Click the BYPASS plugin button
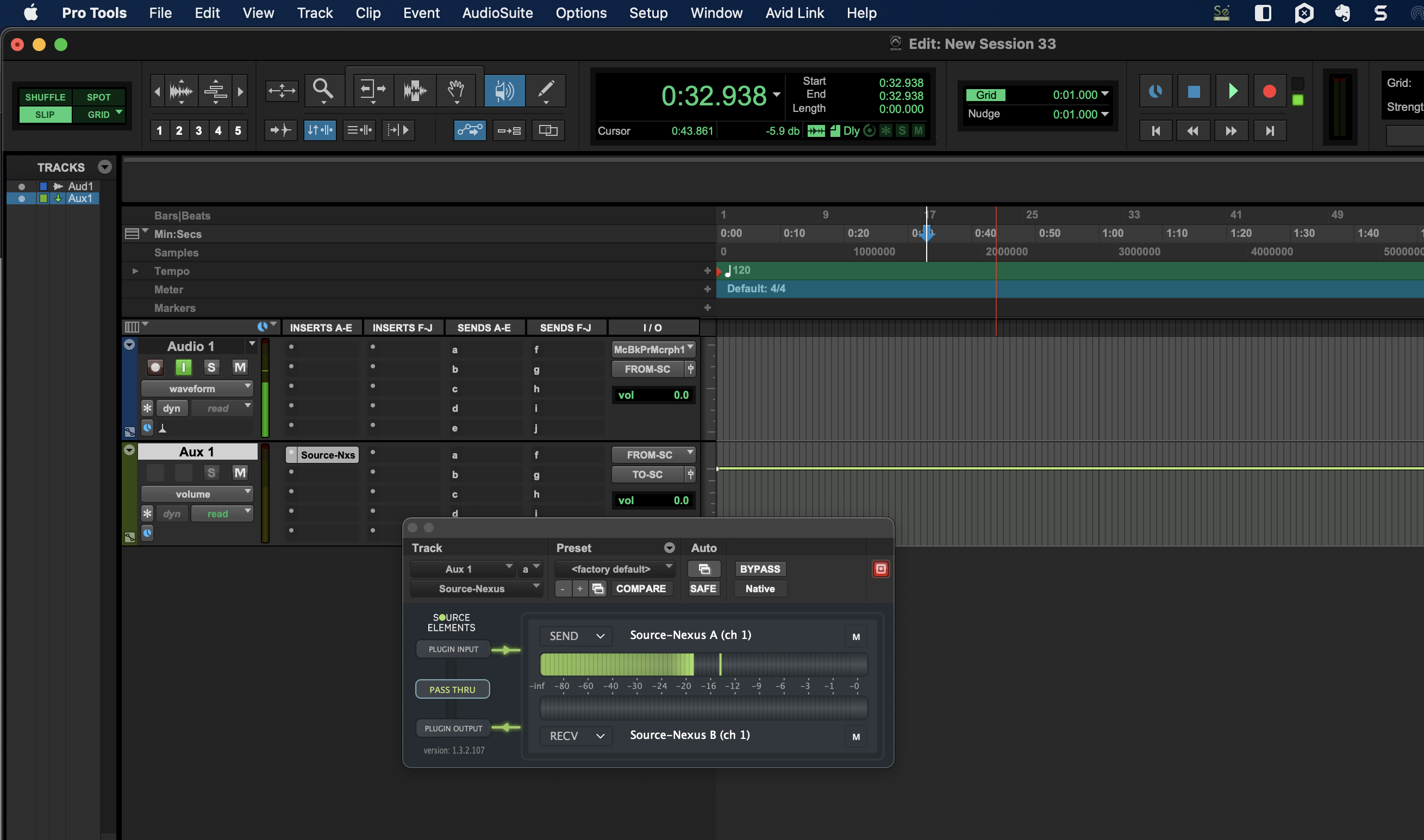 point(759,569)
